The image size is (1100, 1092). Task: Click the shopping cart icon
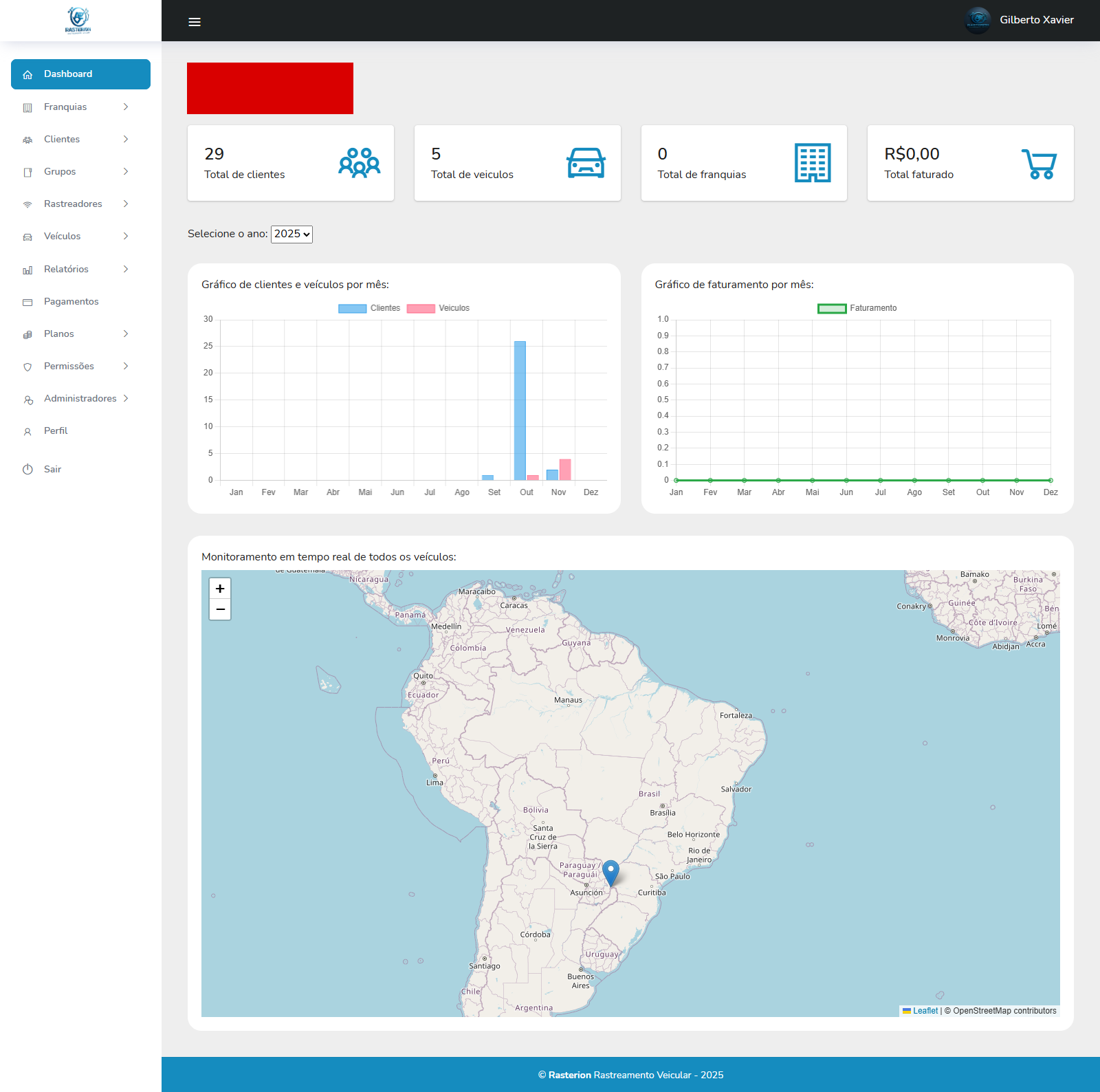click(x=1039, y=164)
